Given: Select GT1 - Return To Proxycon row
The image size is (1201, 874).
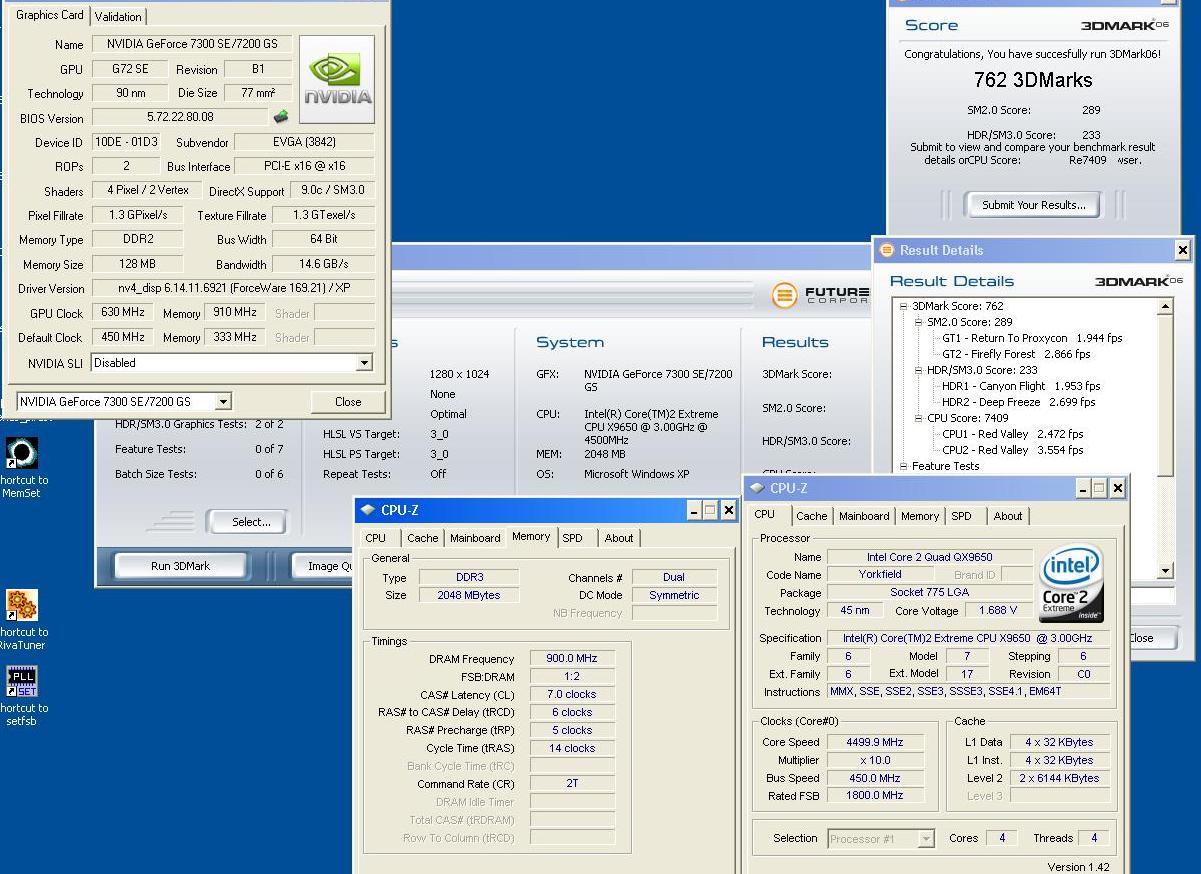Looking at the screenshot, I should click(x=1032, y=338).
